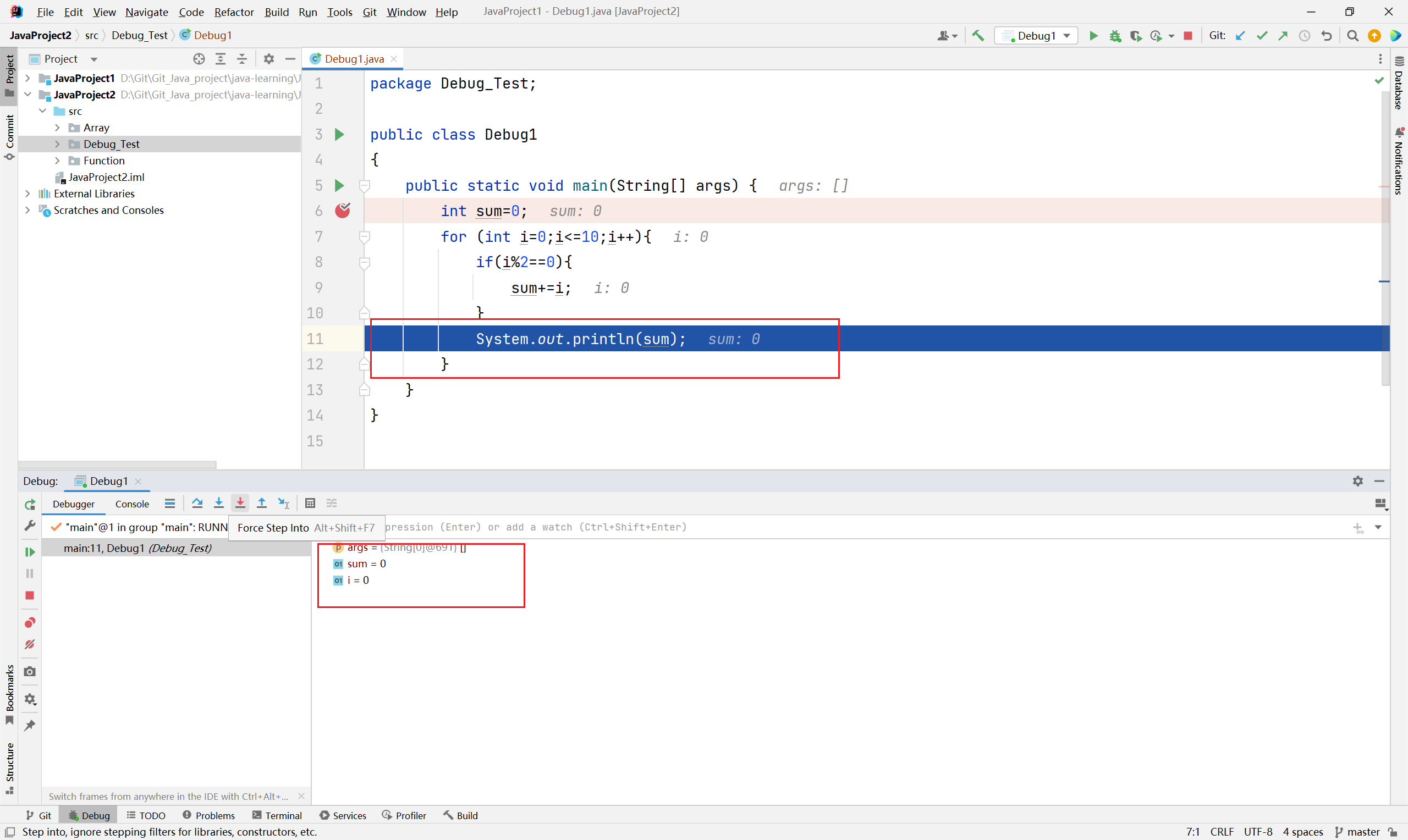This screenshot has height=840, width=1408.
Task: Click Build project hammer icon in toolbar
Action: (978, 36)
